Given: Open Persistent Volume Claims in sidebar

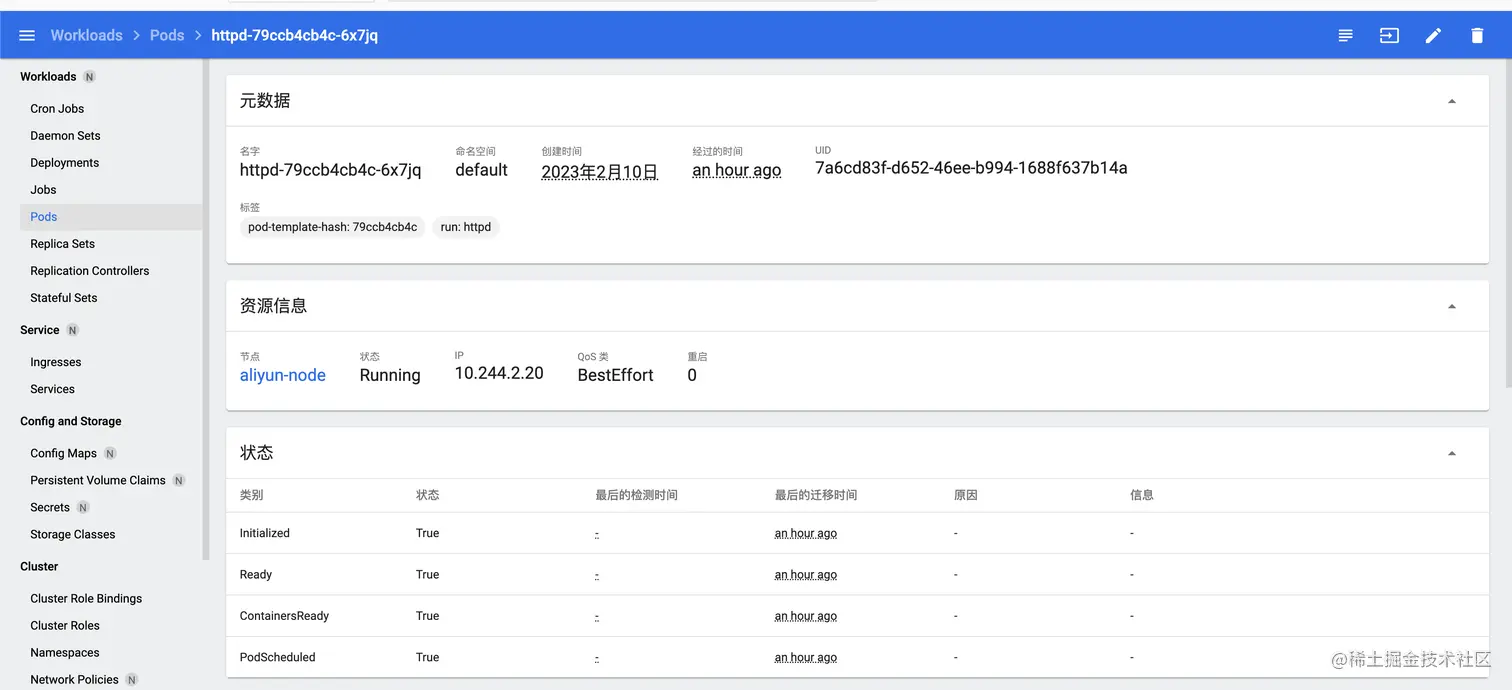Looking at the screenshot, I should point(98,480).
